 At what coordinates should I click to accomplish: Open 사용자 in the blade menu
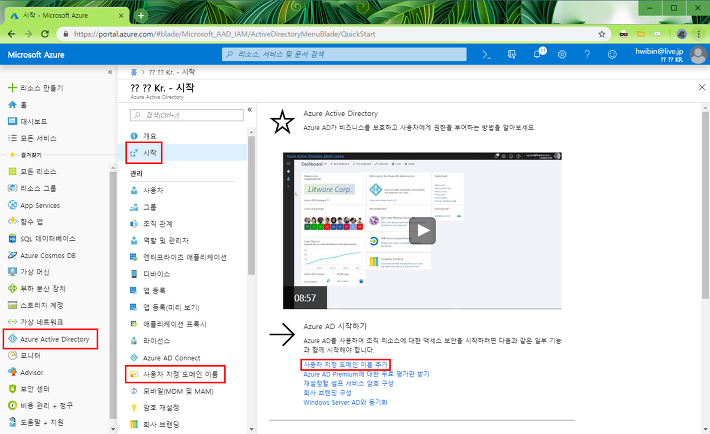click(147, 190)
